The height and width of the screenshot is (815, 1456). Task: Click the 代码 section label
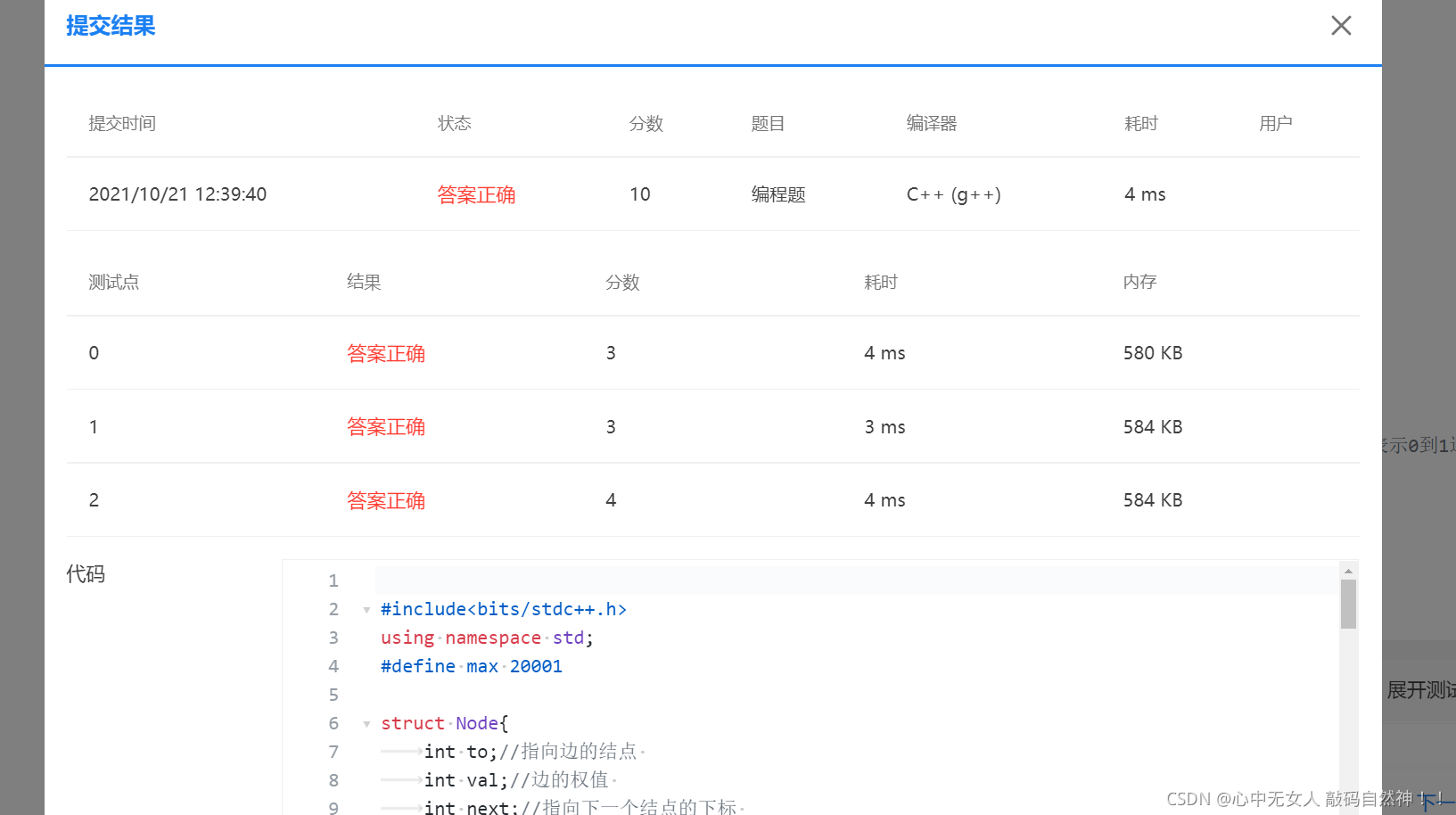click(85, 574)
